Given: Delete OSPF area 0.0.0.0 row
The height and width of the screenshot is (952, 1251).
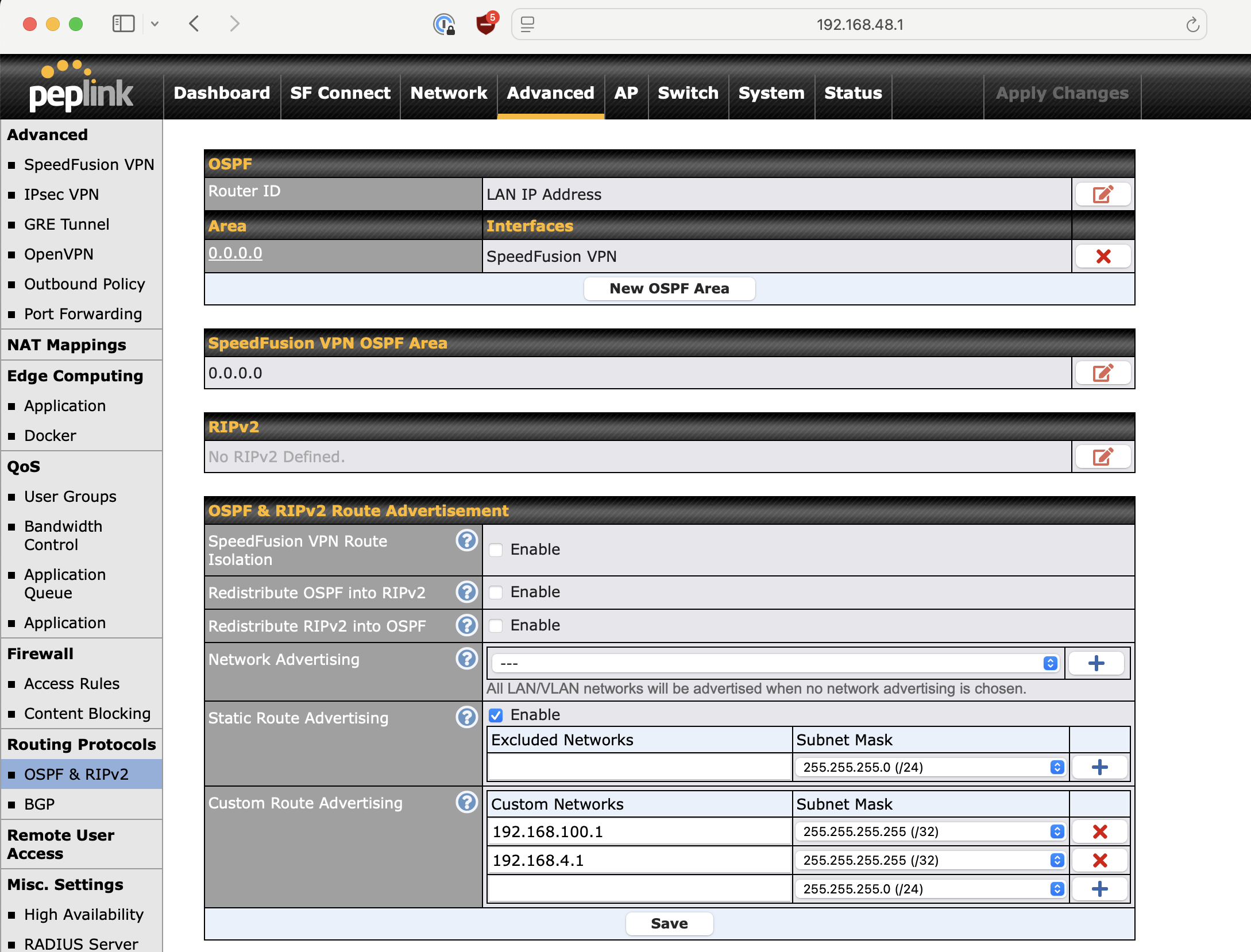Looking at the screenshot, I should [1102, 257].
